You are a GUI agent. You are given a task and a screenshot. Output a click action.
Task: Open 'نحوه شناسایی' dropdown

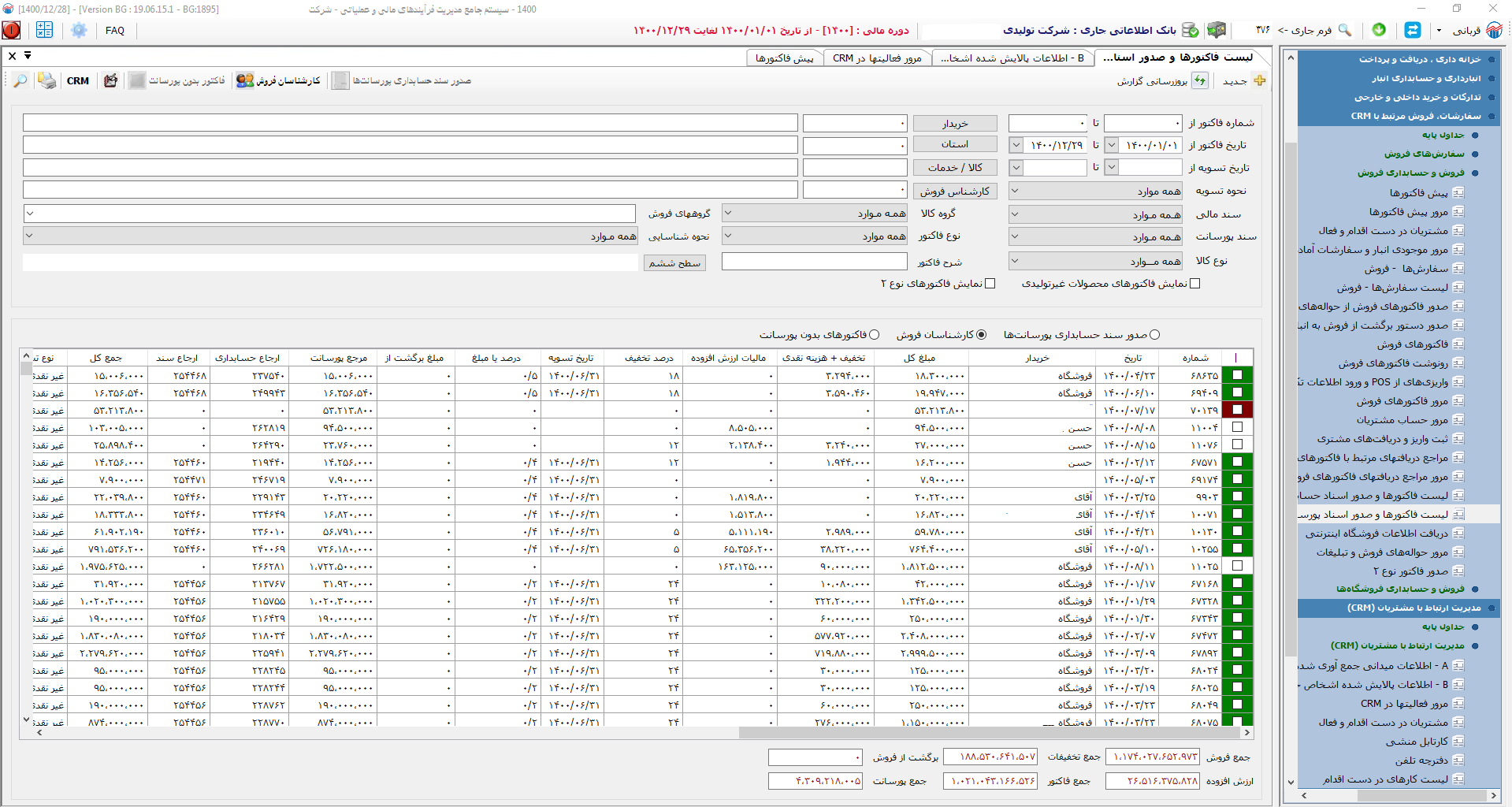[x=329, y=236]
